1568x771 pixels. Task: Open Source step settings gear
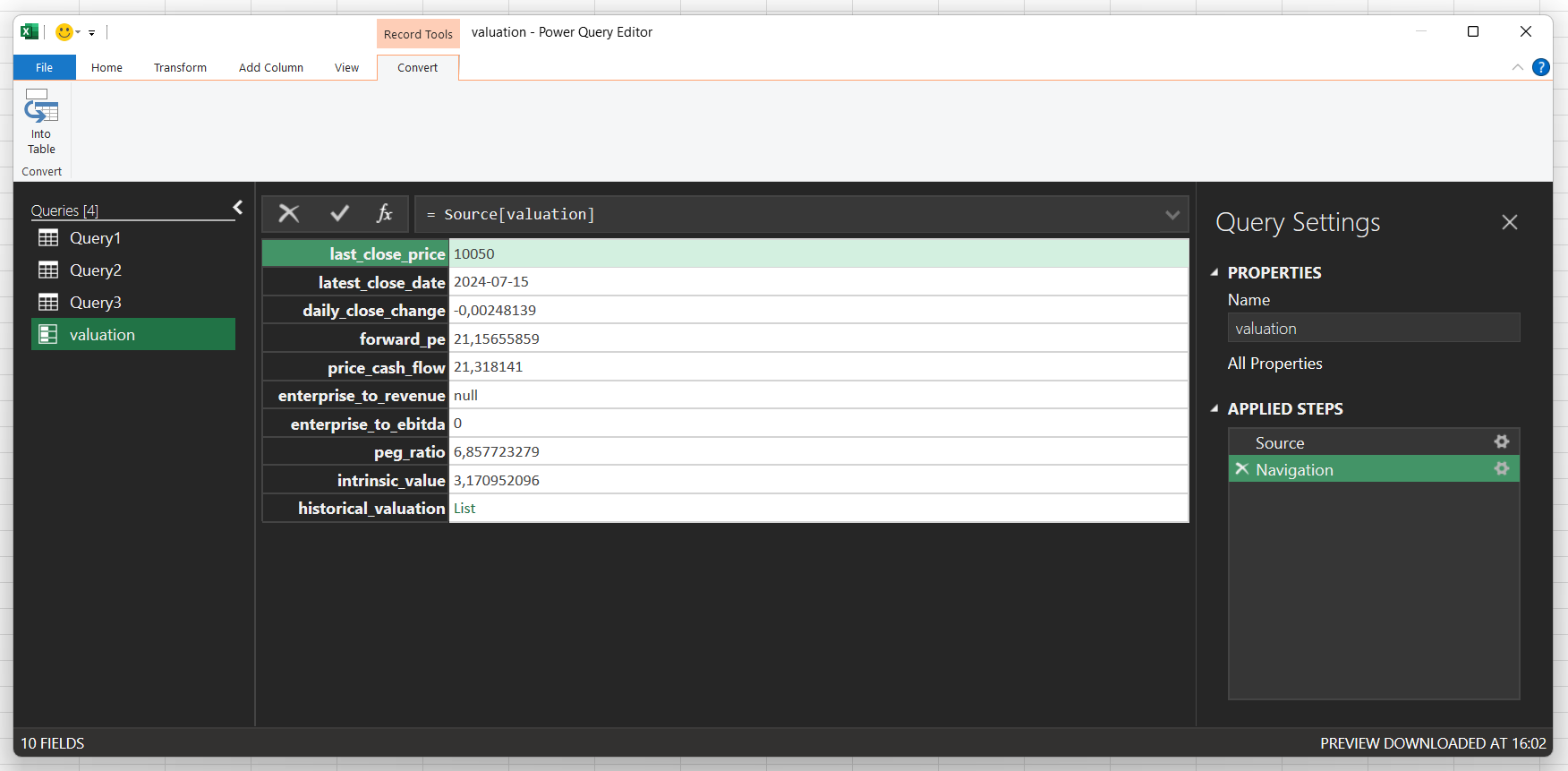pyautogui.click(x=1502, y=441)
